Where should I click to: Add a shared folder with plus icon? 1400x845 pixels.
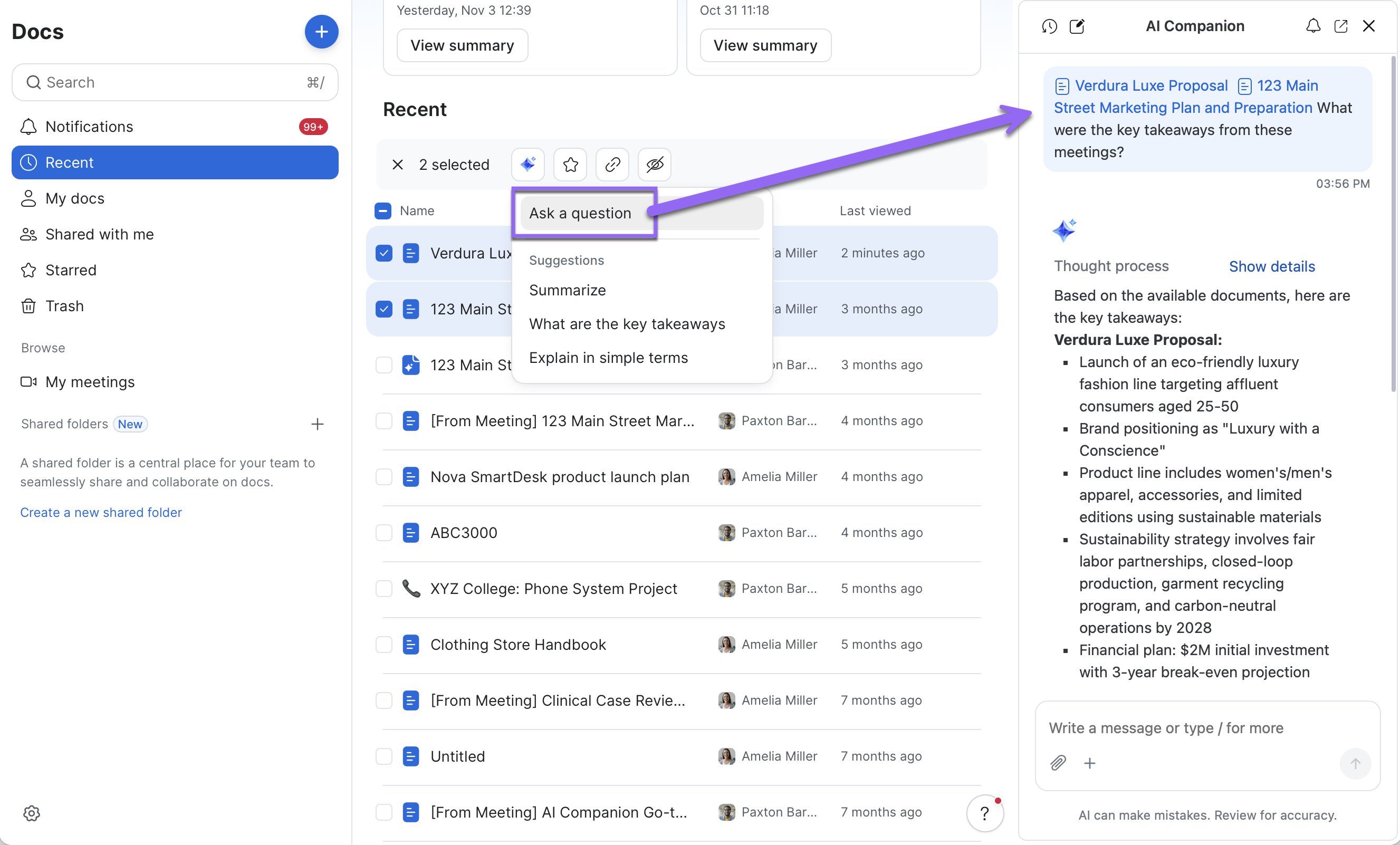click(318, 424)
